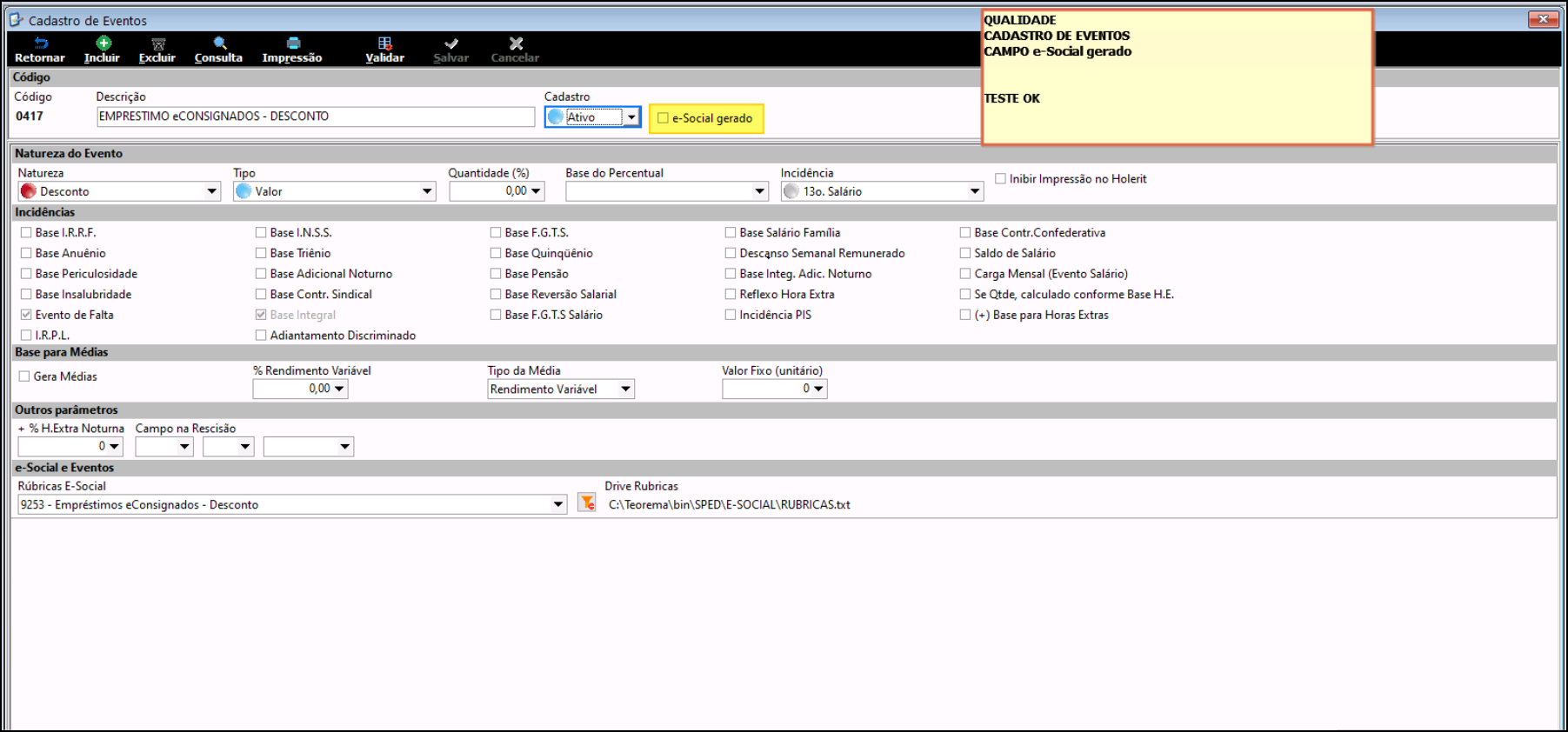Open first Campo na Rescisão dropdown
The height and width of the screenshot is (732, 1568).
click(x=184, y=447)
